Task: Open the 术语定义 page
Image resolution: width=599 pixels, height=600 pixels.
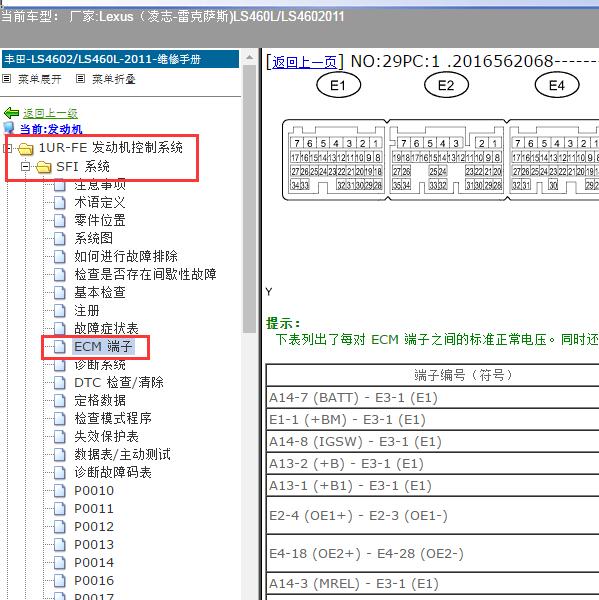Action: click(x=100, y=202)
